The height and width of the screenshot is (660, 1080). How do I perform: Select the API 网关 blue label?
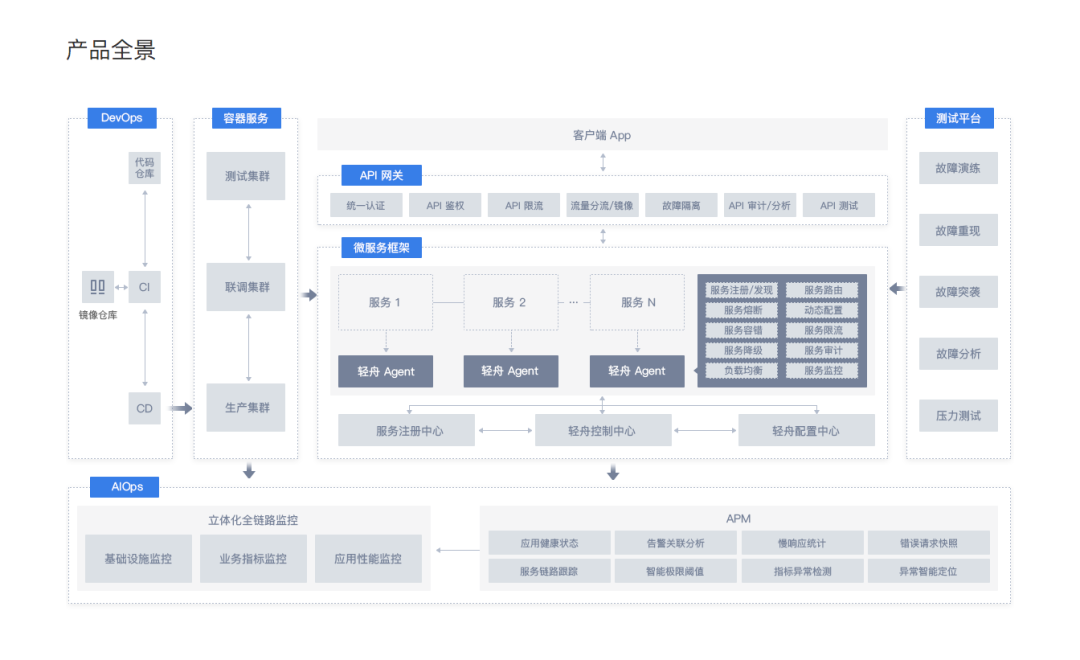[x=382, y=175]
